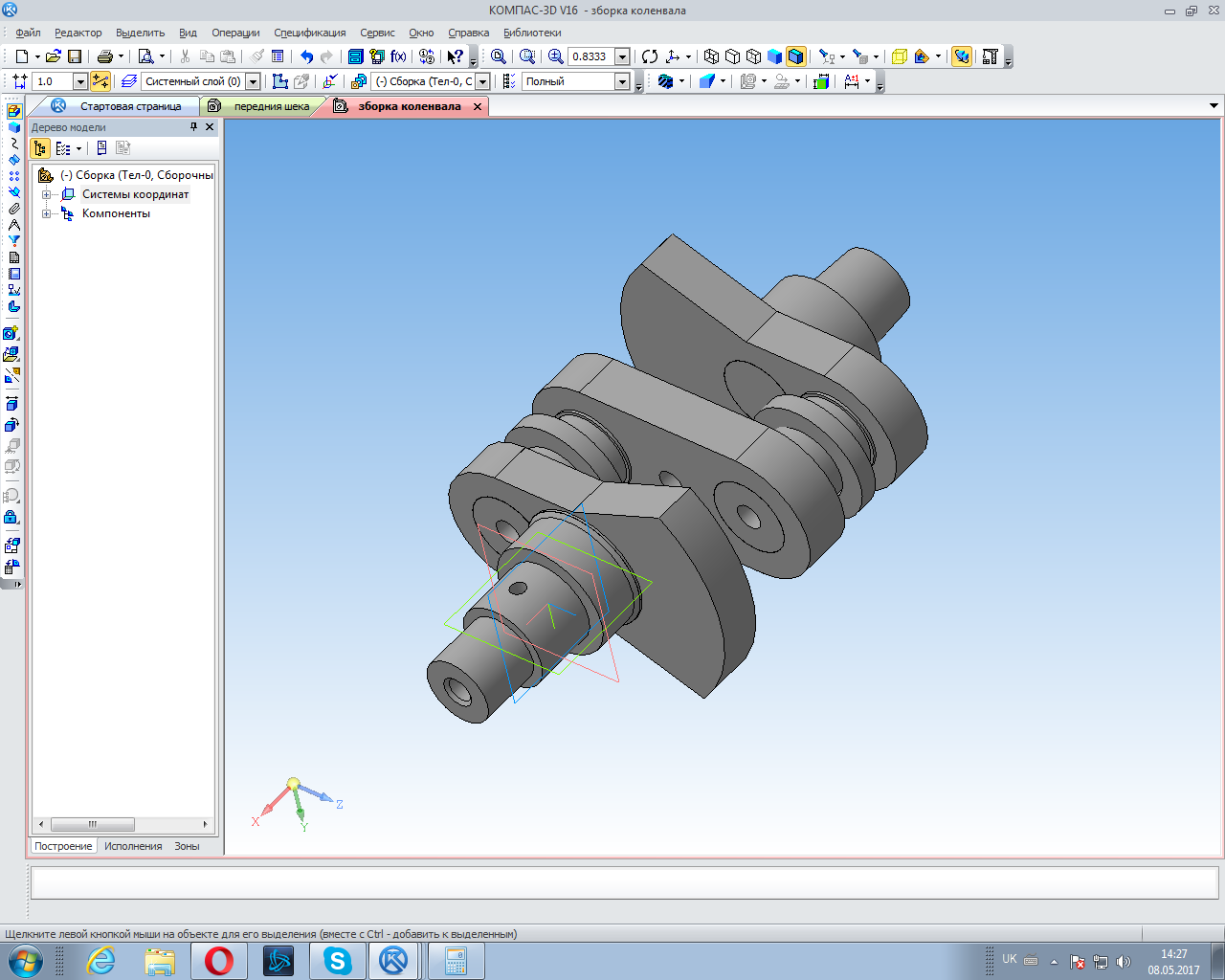Open the Системный слой layer dropdown
The width and height of the screenshot is (1225, 980).
253,81
